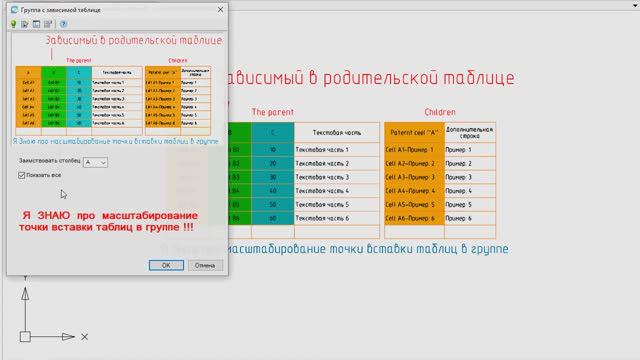Click the 'Текстовая часть' header cell in the drawing

337,133
